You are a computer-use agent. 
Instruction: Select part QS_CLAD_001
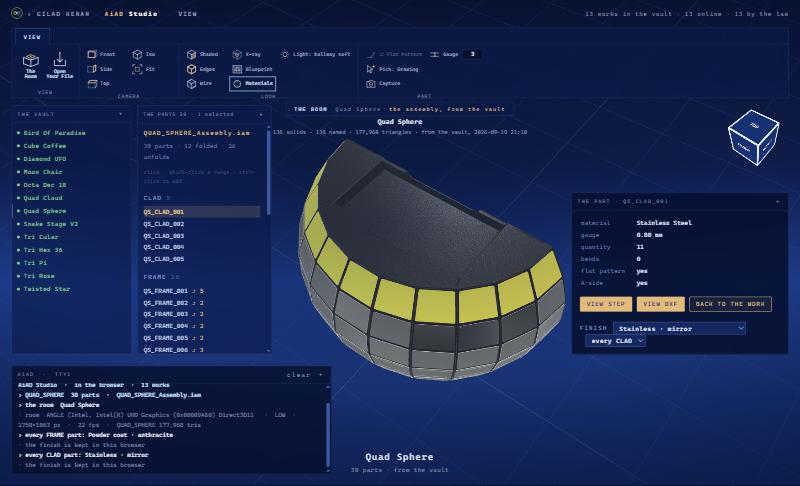[201, 212]
